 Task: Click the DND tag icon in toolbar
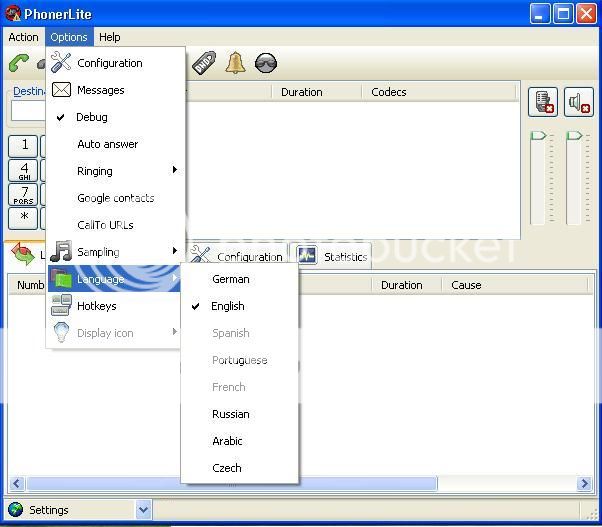click(x=204, y=63)
